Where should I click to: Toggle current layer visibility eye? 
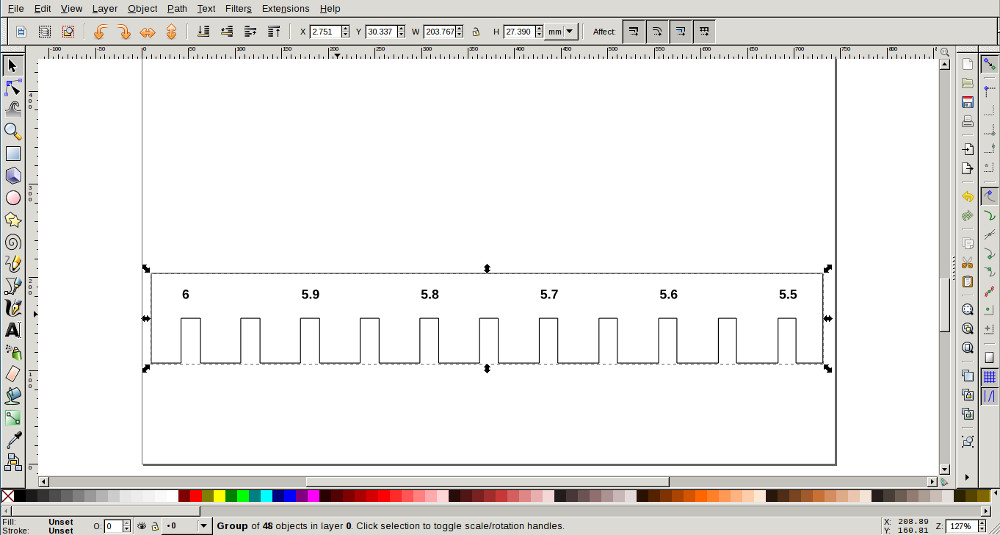(143, 526)
